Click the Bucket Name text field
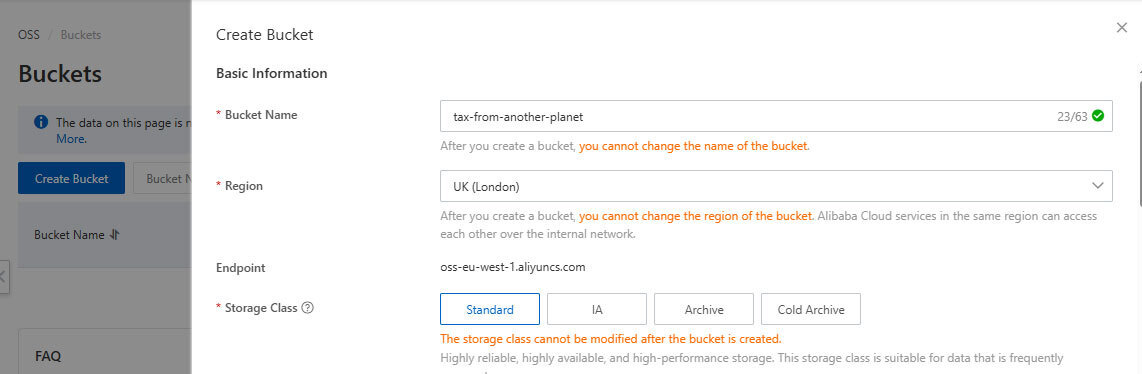This screenshot has width=1142, height=374. pos(776,116)
